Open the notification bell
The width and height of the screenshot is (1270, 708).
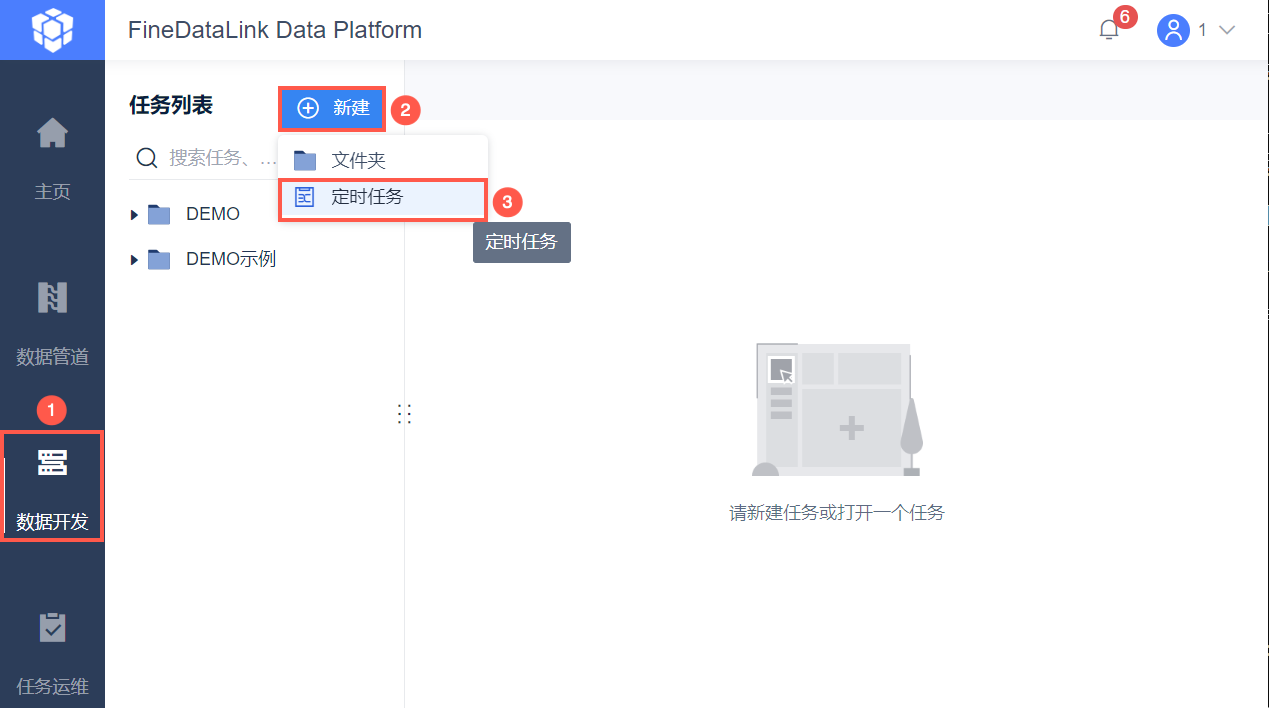tap(1109, 30)
